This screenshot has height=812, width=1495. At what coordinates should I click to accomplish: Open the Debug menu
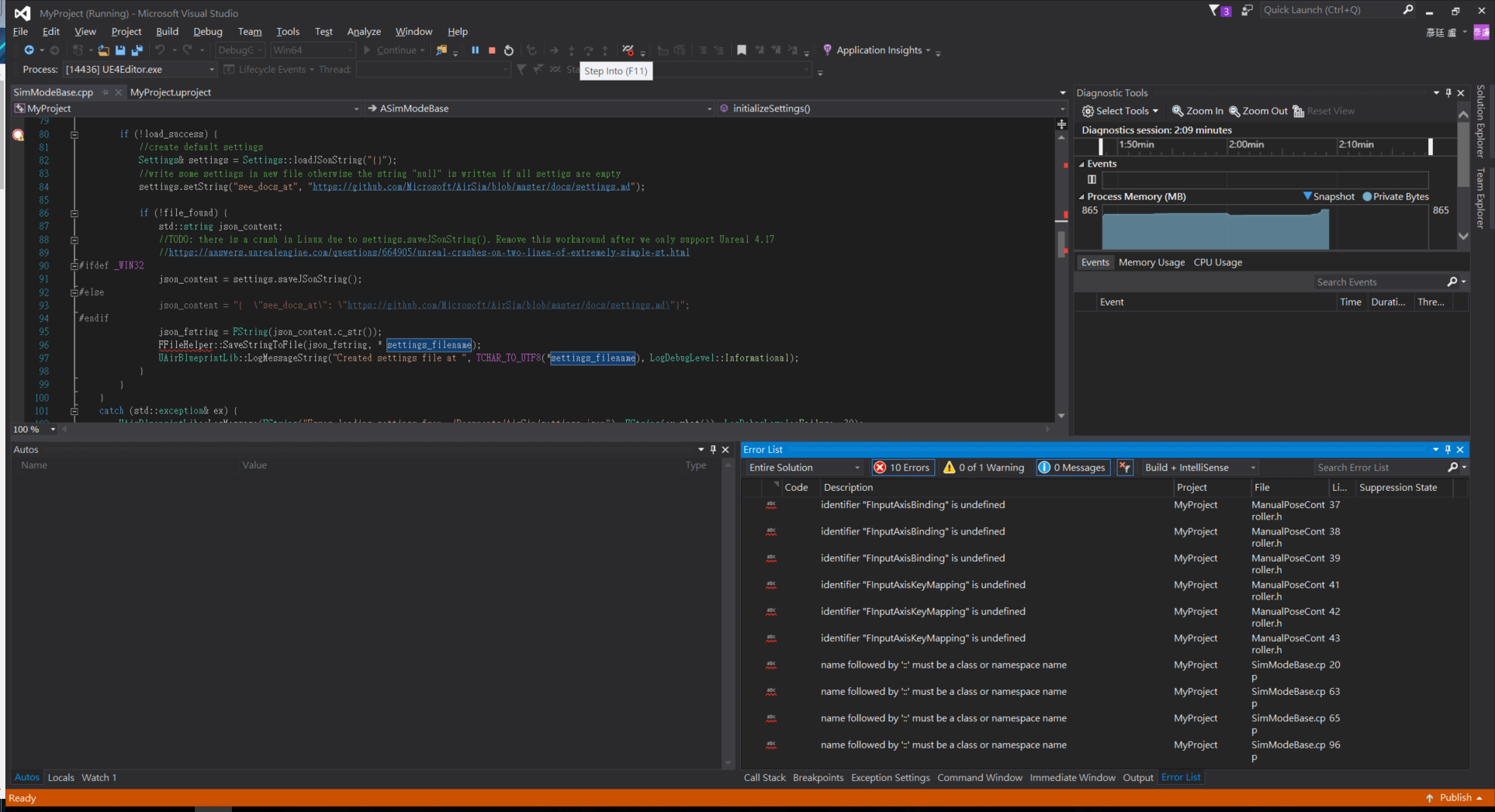coord(207,31)
